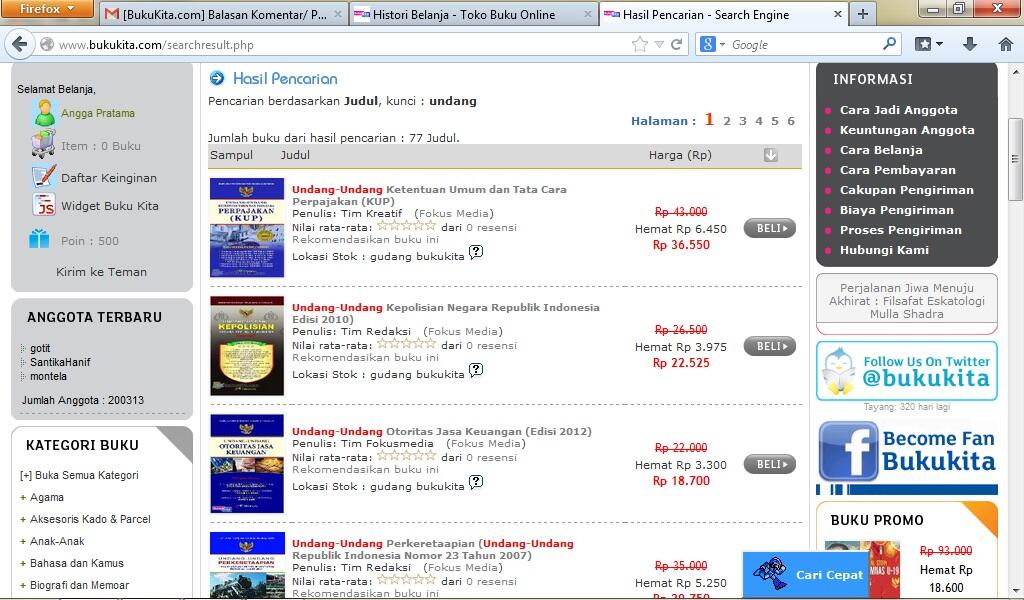Click the Daftar Keinginan notepad icon
This screenshot has width=1024, height=600.
(44, 176)
